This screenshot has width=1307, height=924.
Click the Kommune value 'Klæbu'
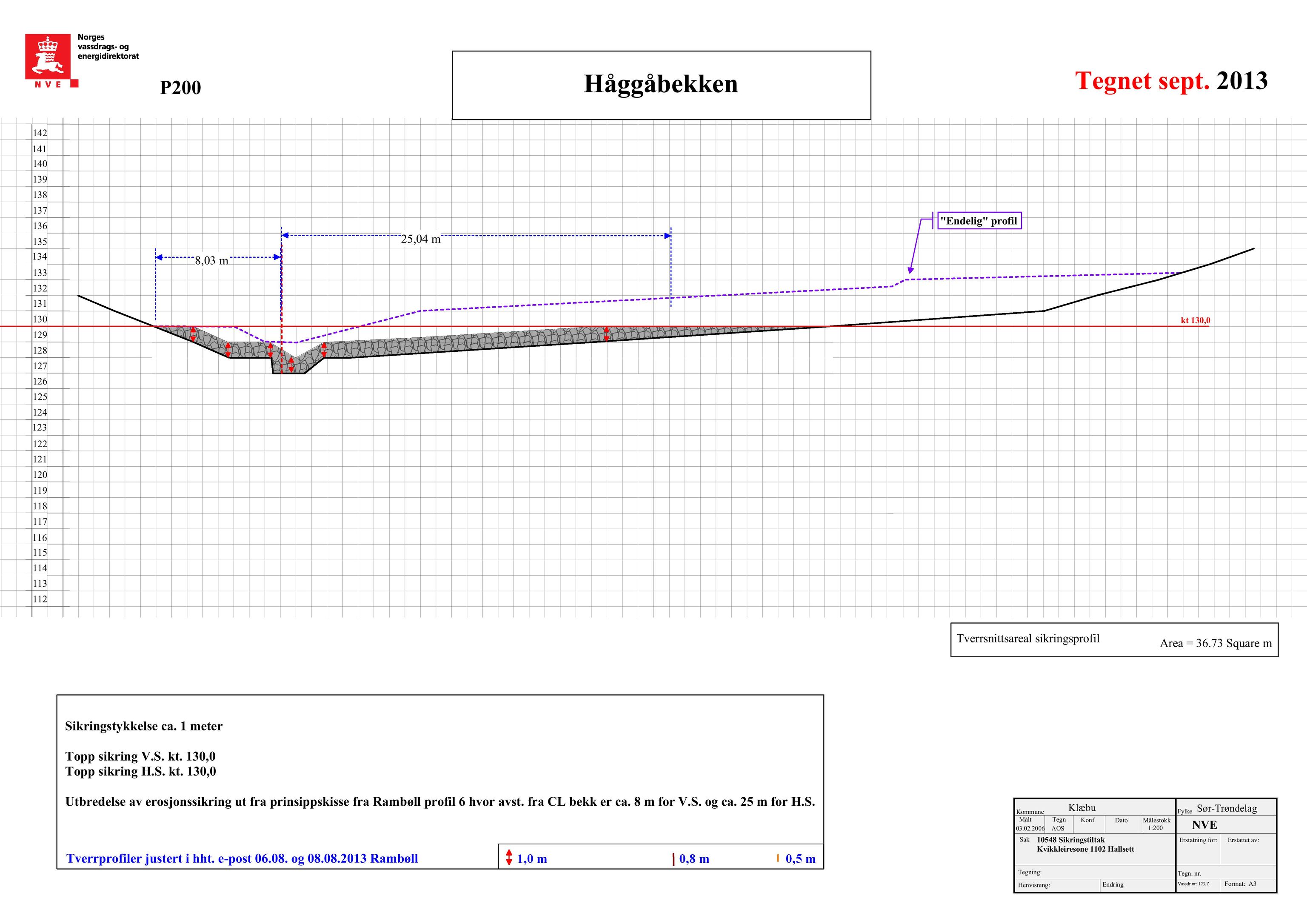pyautogui.click(x=1082, y=808)
